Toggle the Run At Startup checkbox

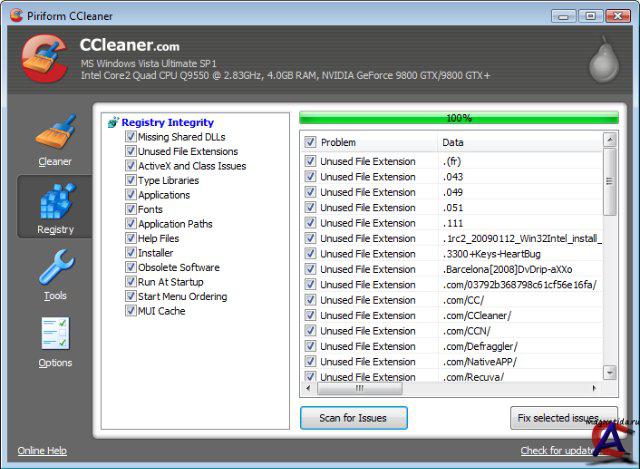[130, 281]
